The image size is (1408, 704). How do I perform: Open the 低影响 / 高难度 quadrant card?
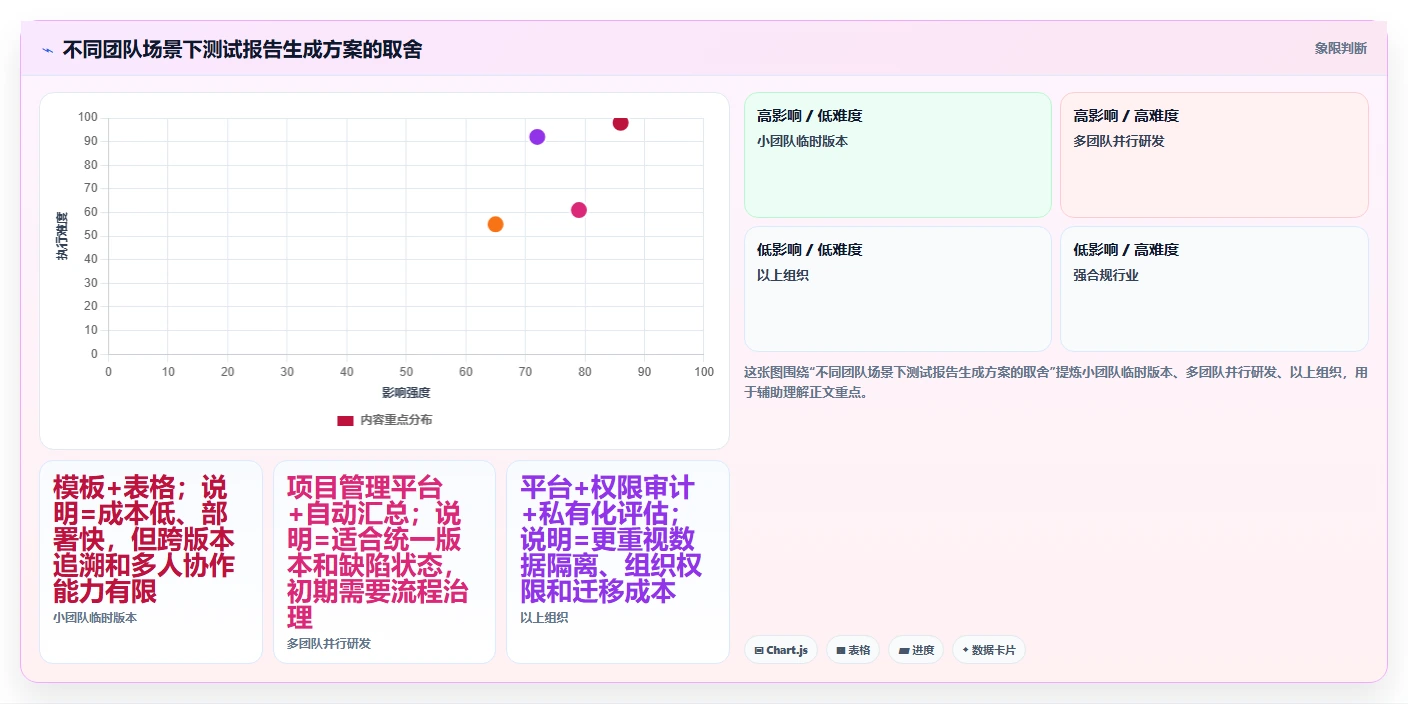(x=1214, y=289)
